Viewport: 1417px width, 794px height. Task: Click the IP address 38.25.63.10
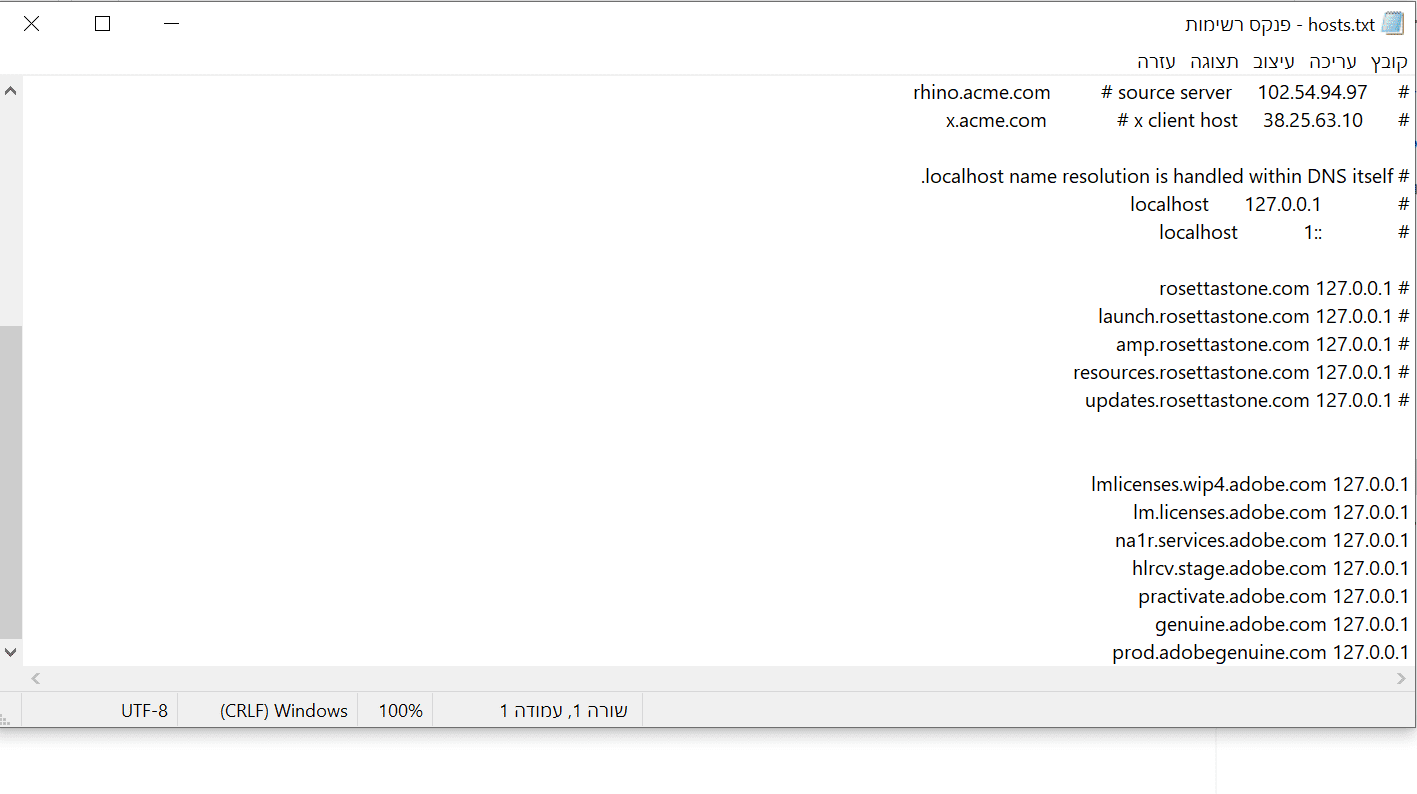coord(1313,121)
